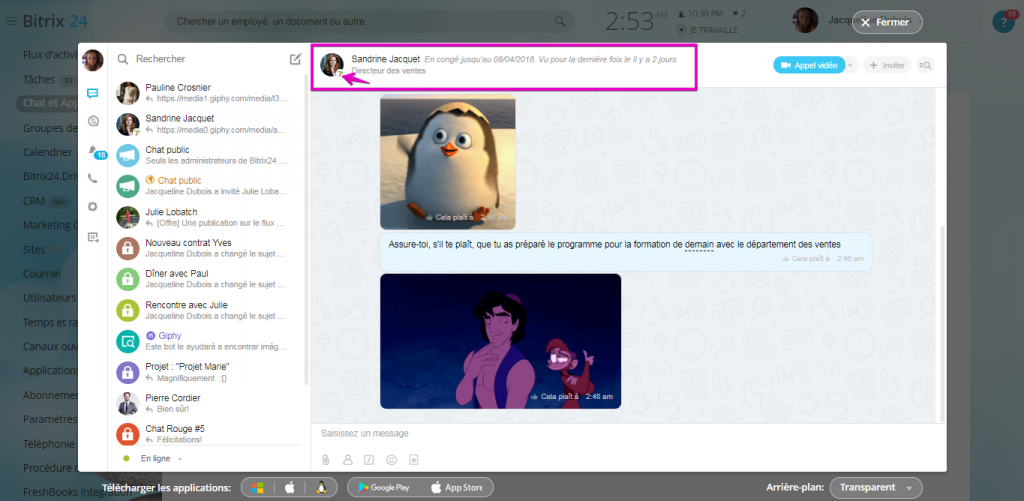Image resolution: width=1024 pixels, height=501 pixels.
Task: Click the help question mark with badge 15
Action: click(x=1002, y=20)
